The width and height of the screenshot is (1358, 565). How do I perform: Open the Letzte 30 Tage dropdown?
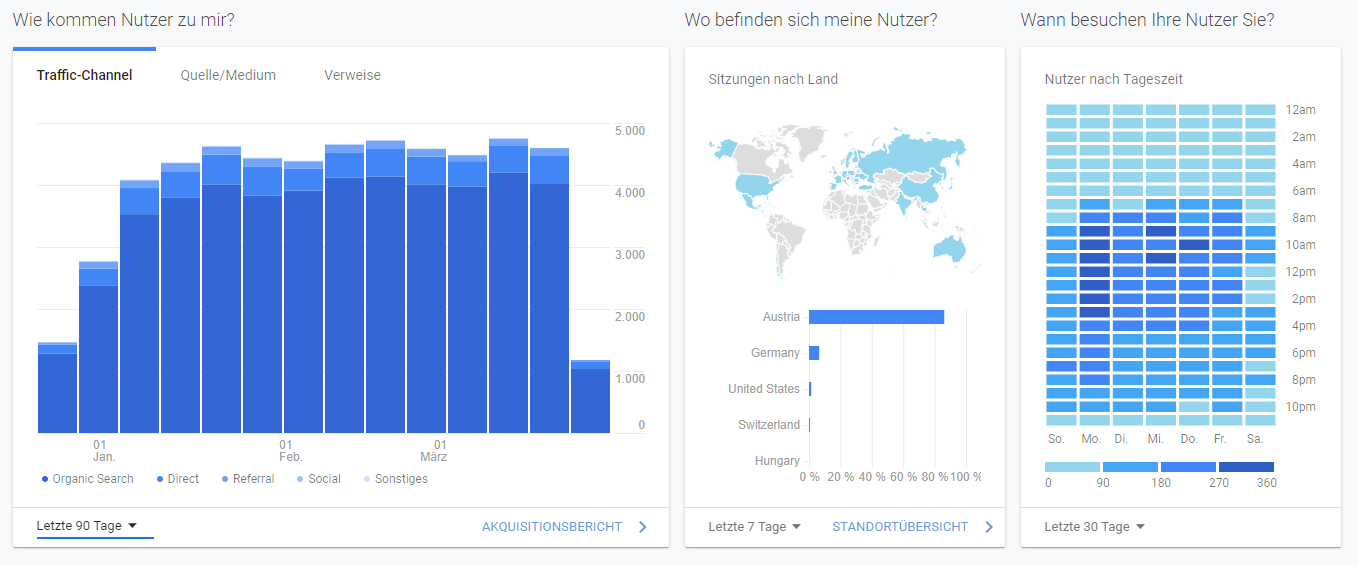pos(1094,526)
